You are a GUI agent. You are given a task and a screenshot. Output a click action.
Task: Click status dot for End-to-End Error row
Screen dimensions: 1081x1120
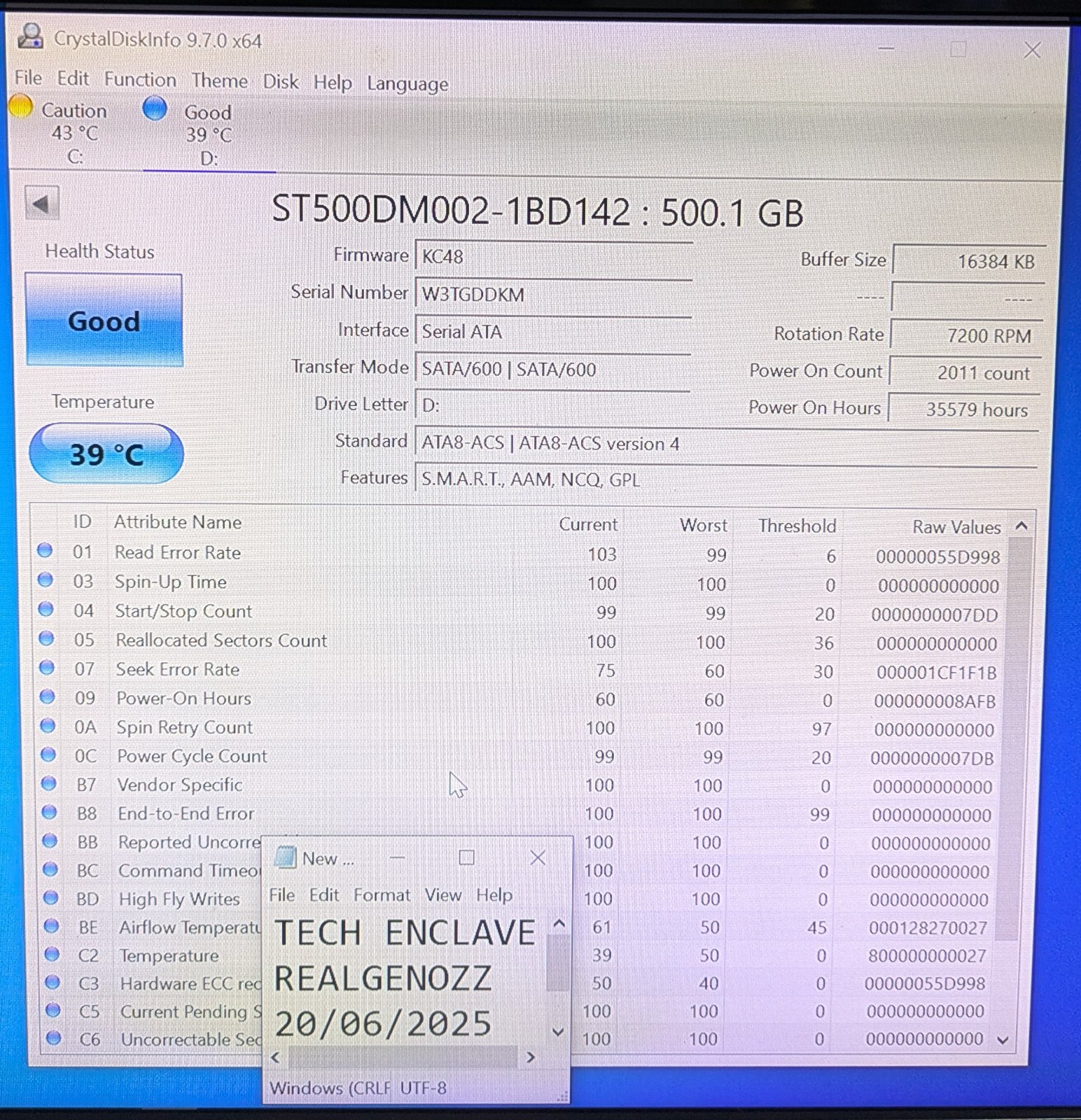pos(49,812)
